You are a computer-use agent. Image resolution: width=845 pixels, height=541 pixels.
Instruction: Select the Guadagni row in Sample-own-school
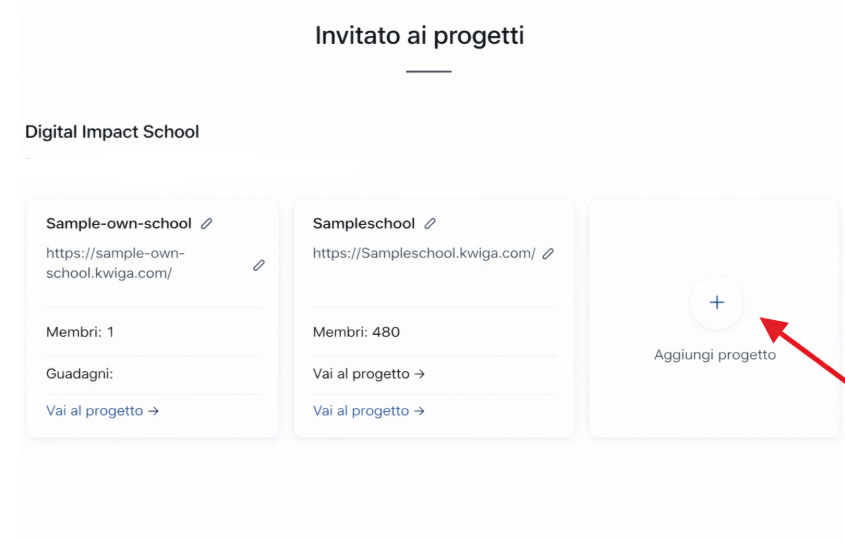(x=80, y=374)
